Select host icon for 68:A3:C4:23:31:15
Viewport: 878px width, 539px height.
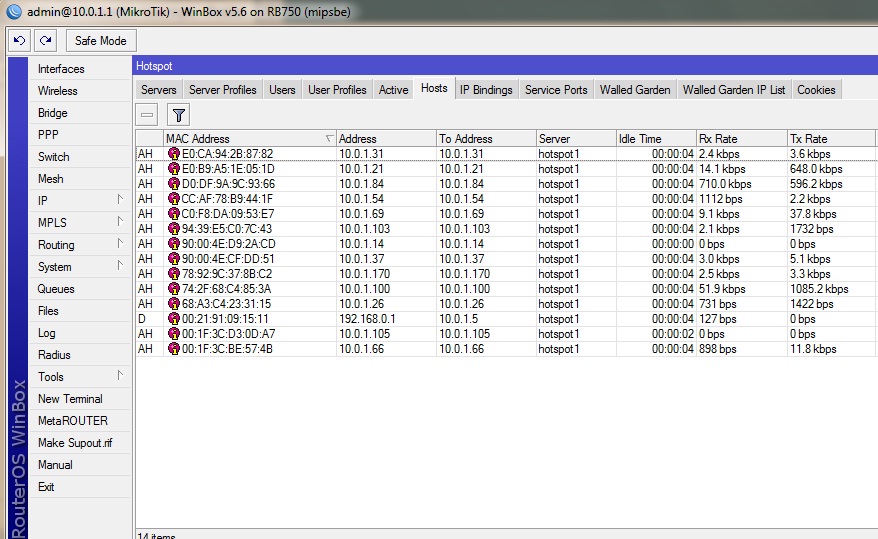[174, 303]
